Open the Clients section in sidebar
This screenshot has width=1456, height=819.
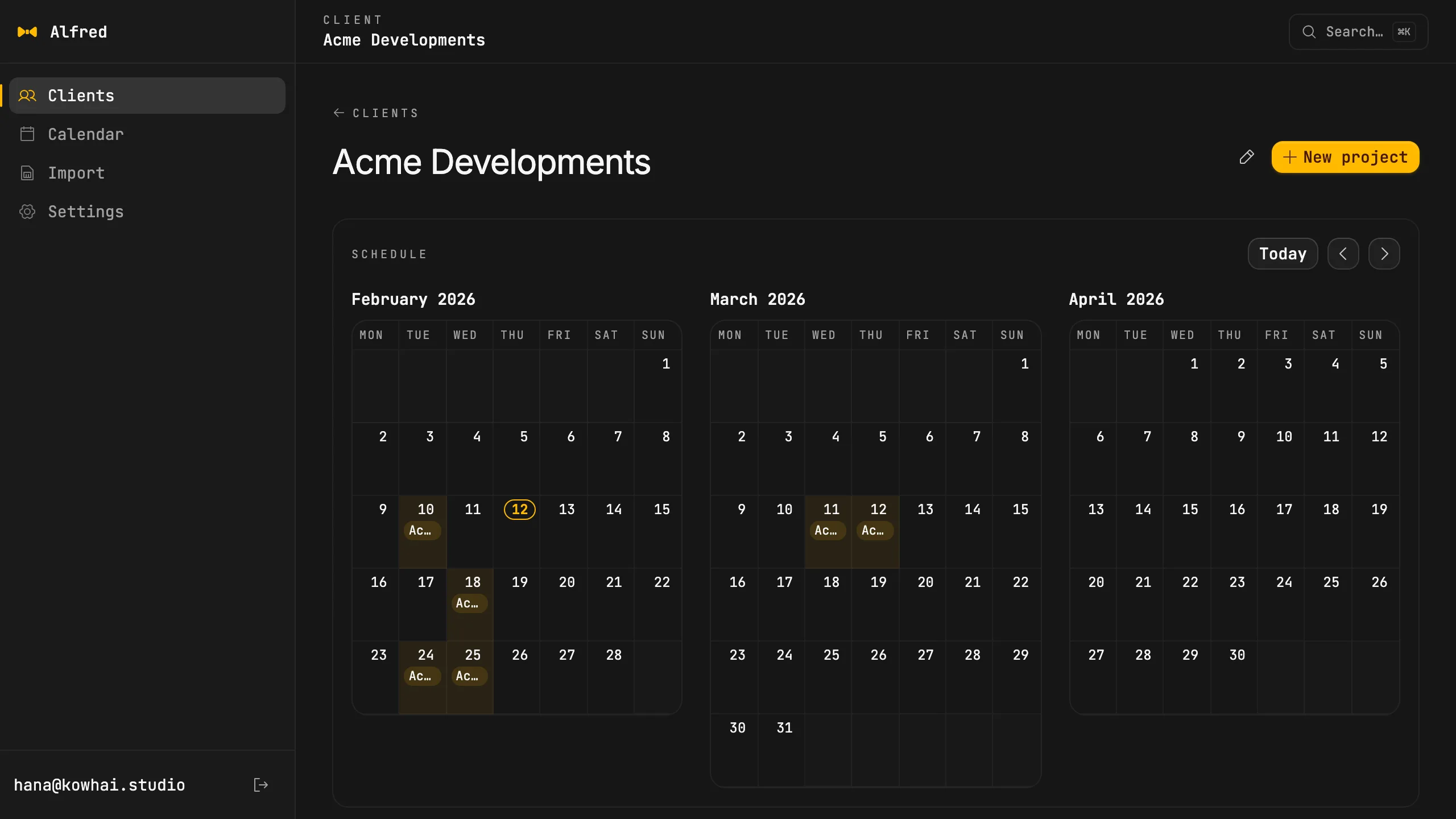coord(147,96)
